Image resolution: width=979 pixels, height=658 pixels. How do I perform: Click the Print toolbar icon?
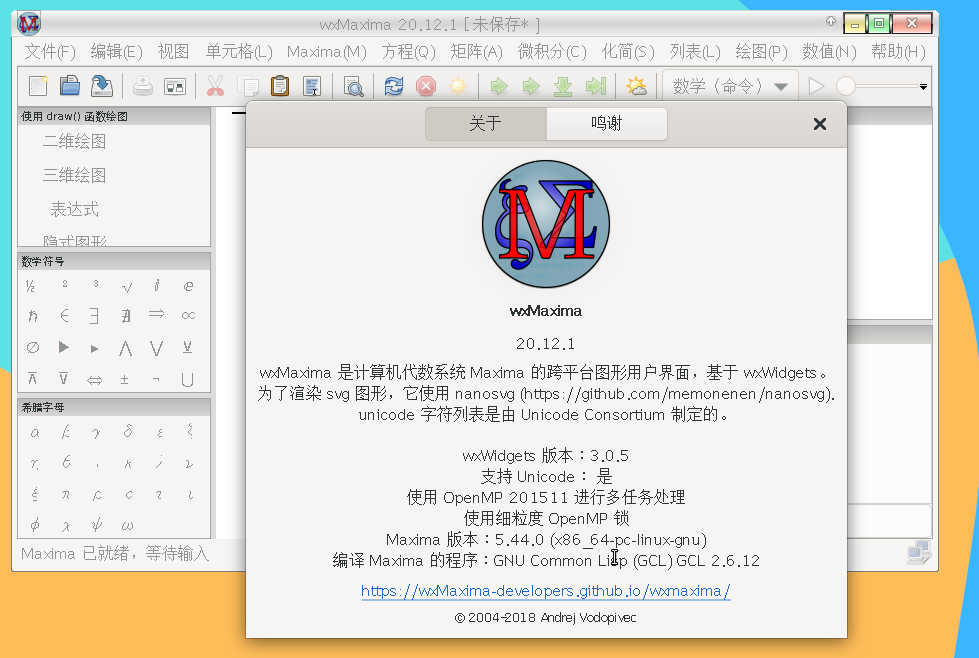pos(143,86)
